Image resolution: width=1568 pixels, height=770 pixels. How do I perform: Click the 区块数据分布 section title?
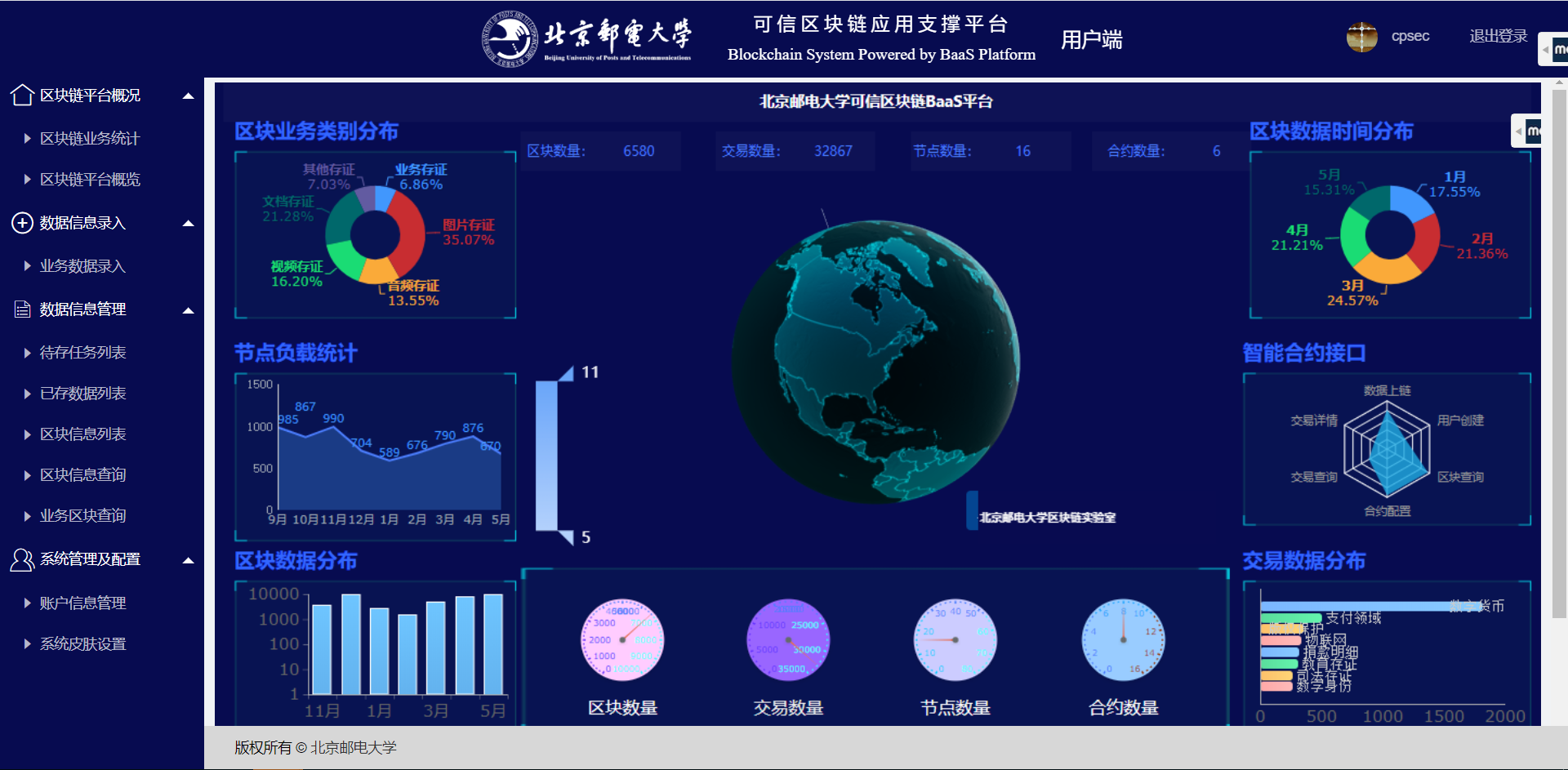click(x=296, y=561)
